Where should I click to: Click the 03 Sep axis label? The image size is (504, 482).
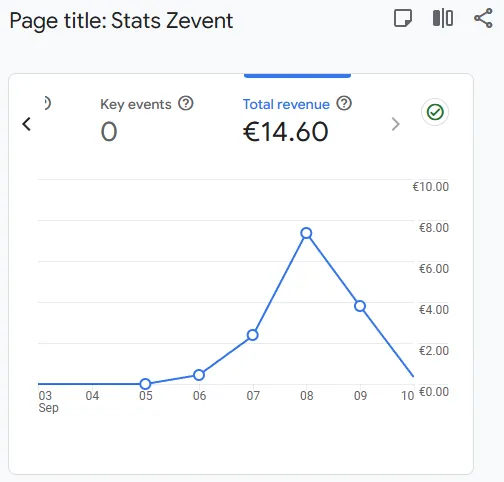[48, 401]
